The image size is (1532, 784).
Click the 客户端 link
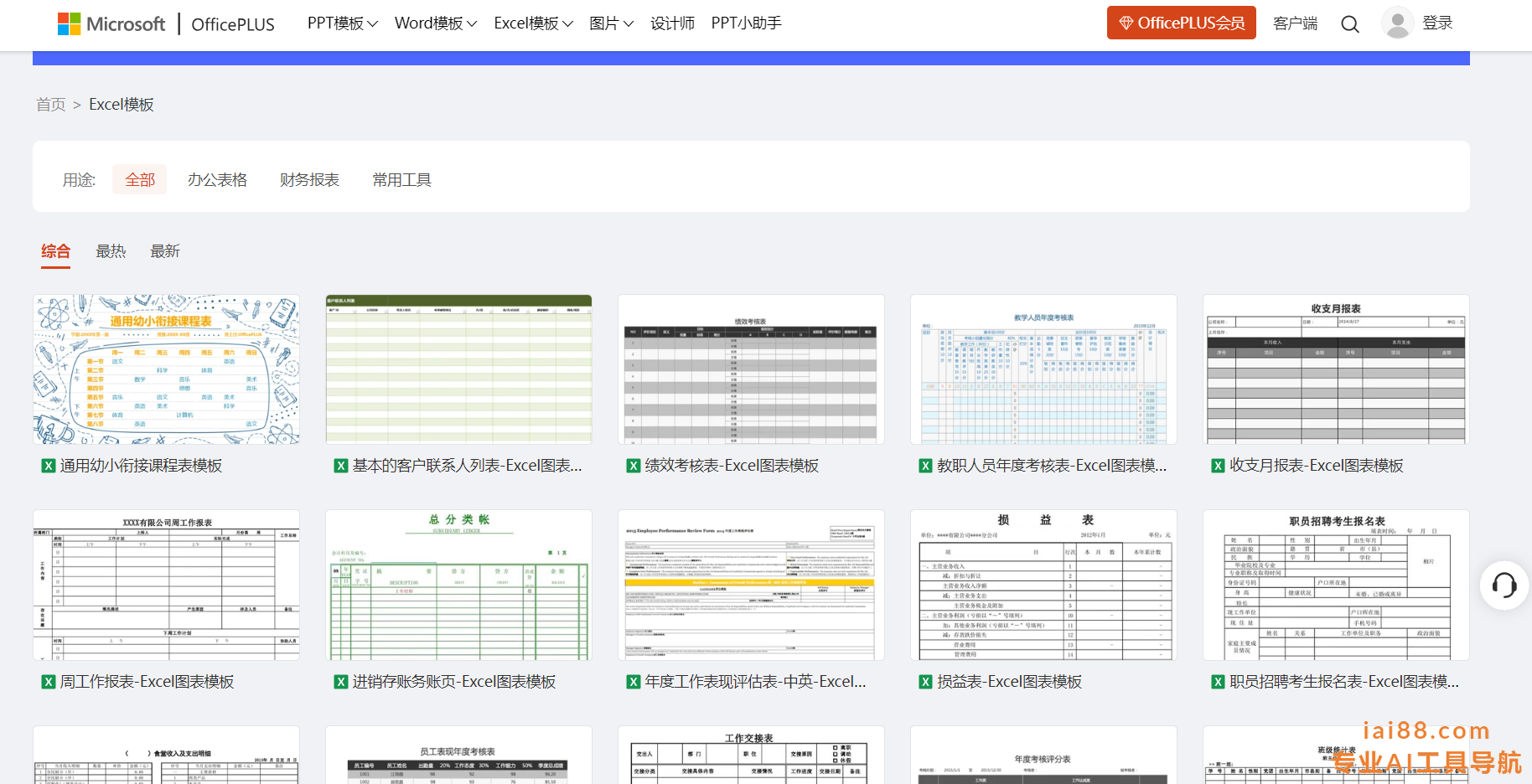(1295, 23)
